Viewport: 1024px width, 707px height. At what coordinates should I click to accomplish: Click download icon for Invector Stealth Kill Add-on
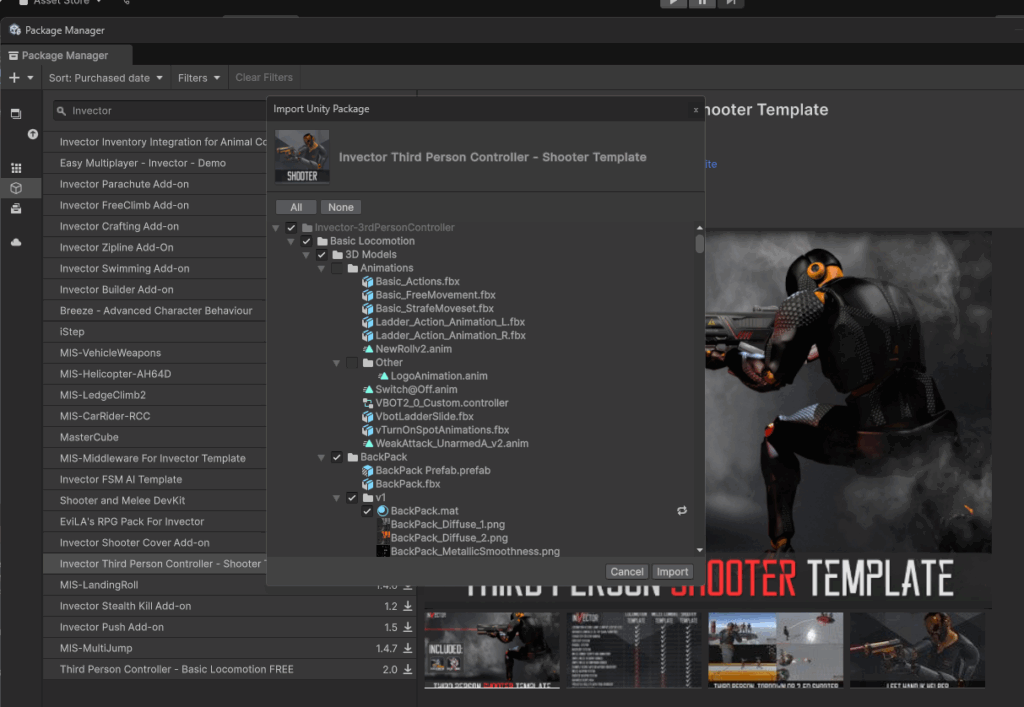408,606
